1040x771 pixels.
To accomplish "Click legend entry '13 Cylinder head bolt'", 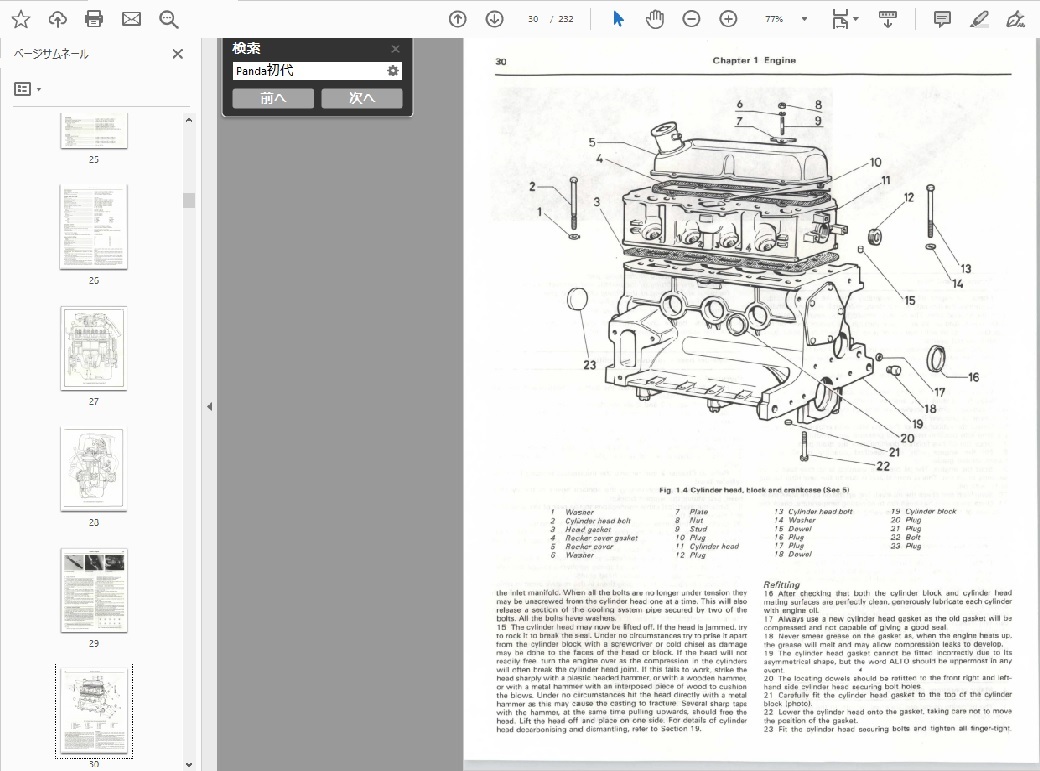I will click(814, 512).
